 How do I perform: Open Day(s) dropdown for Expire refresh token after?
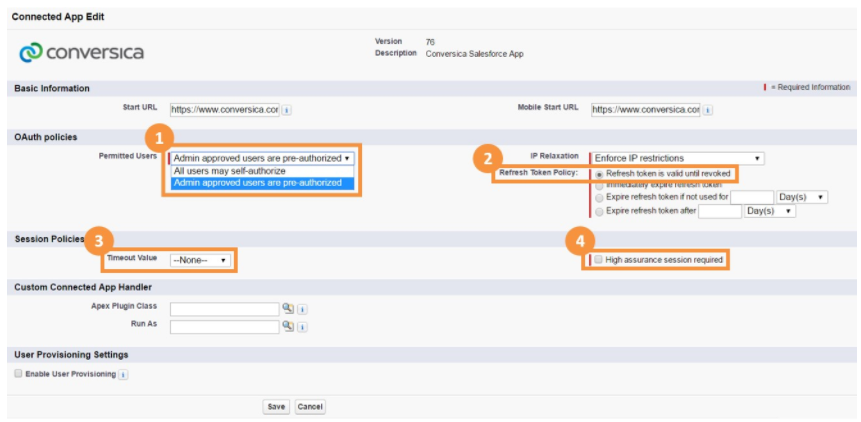[770, 211]
